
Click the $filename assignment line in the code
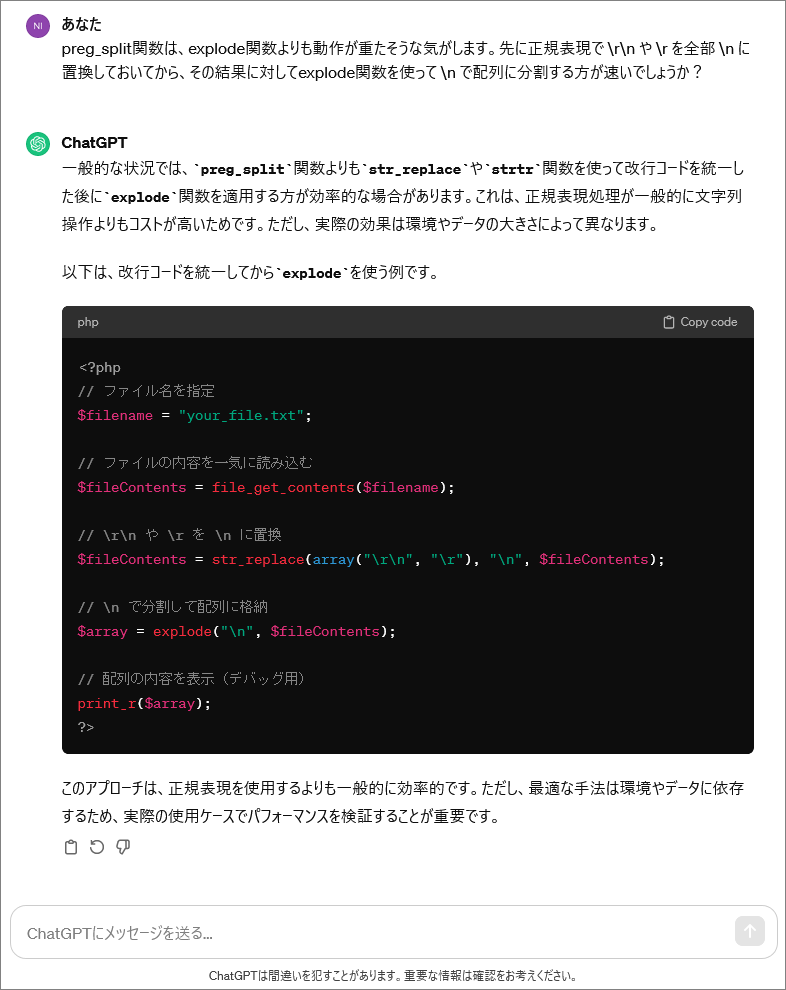point(194,415)
